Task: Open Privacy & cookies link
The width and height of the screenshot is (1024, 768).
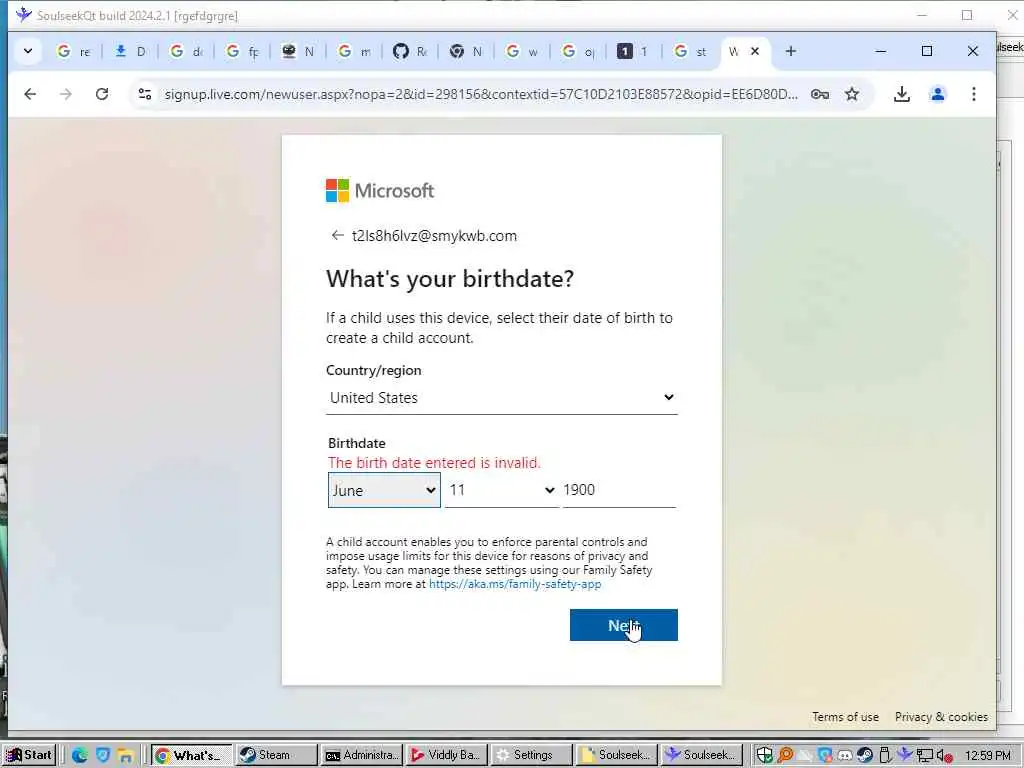Action: [941, 716]
